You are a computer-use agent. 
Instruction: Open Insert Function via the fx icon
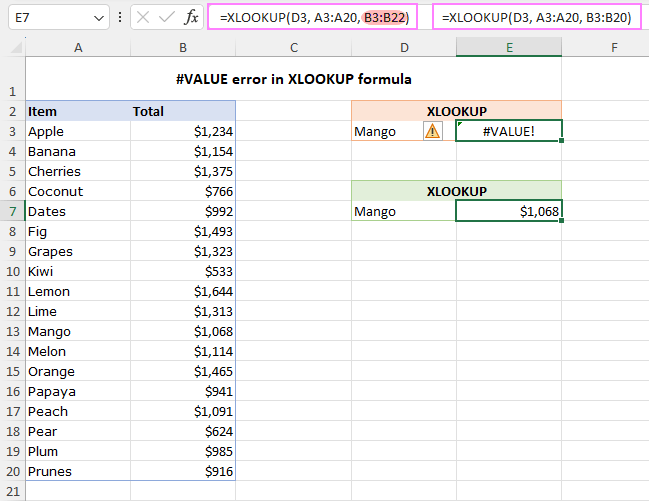(x=192, y=18)
